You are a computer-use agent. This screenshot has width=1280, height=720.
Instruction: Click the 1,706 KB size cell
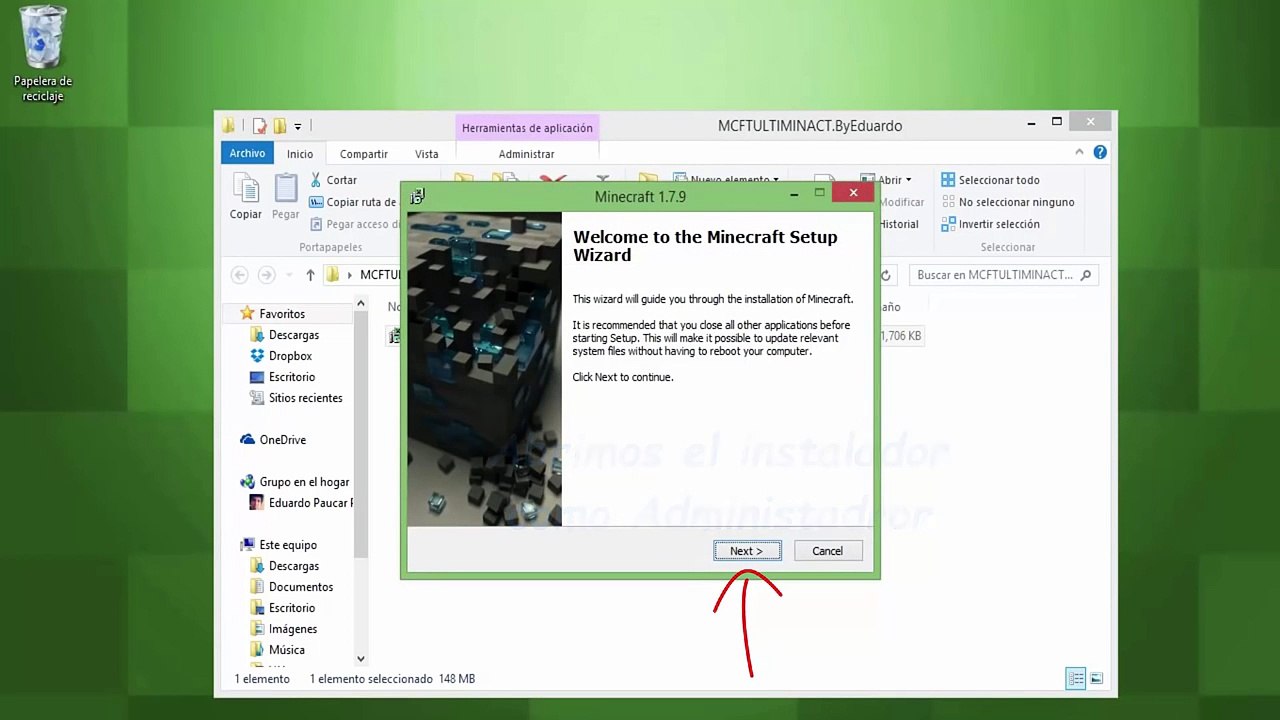(x=900, y=336)
